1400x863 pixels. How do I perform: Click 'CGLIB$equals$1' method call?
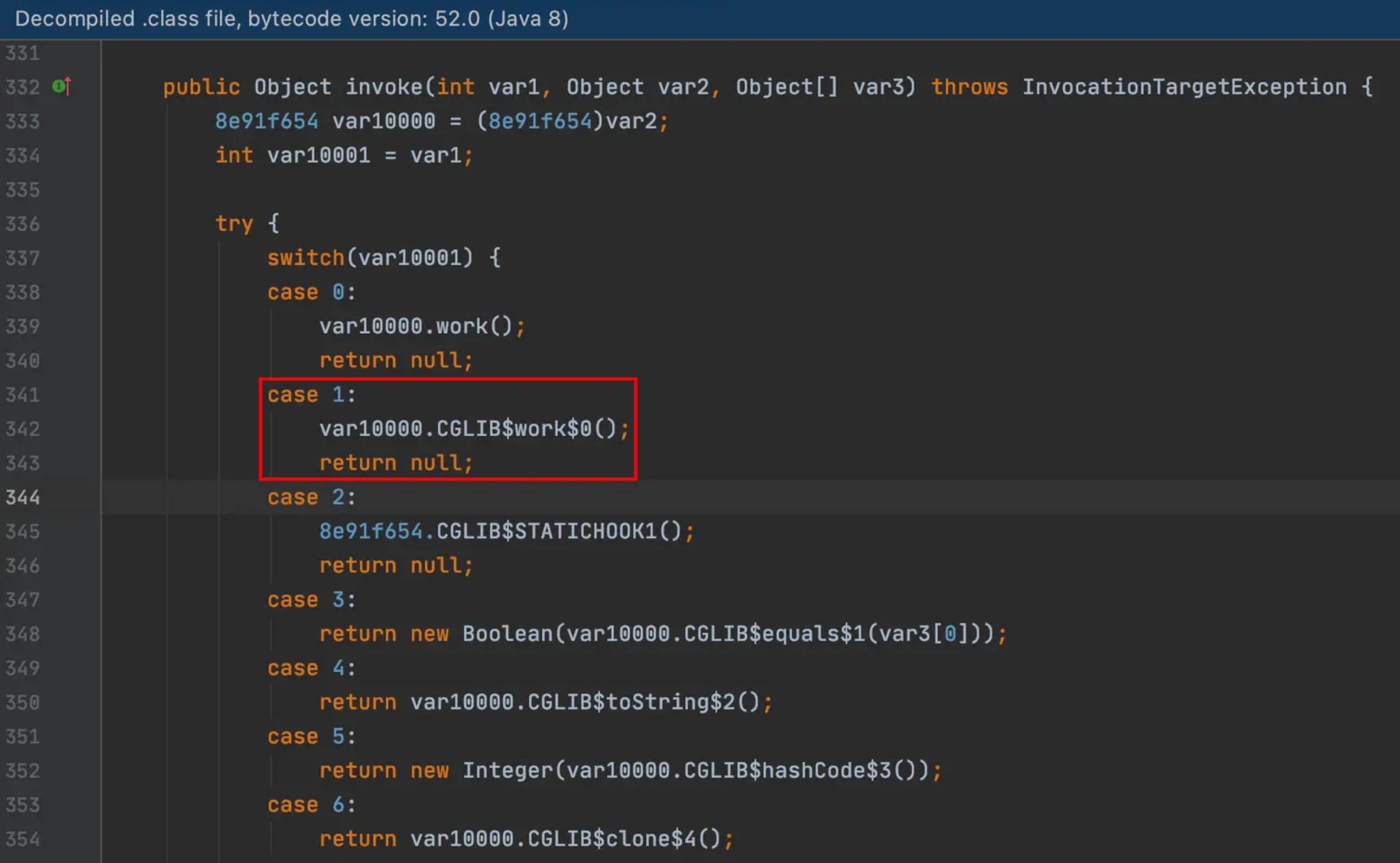coord(775,634)
